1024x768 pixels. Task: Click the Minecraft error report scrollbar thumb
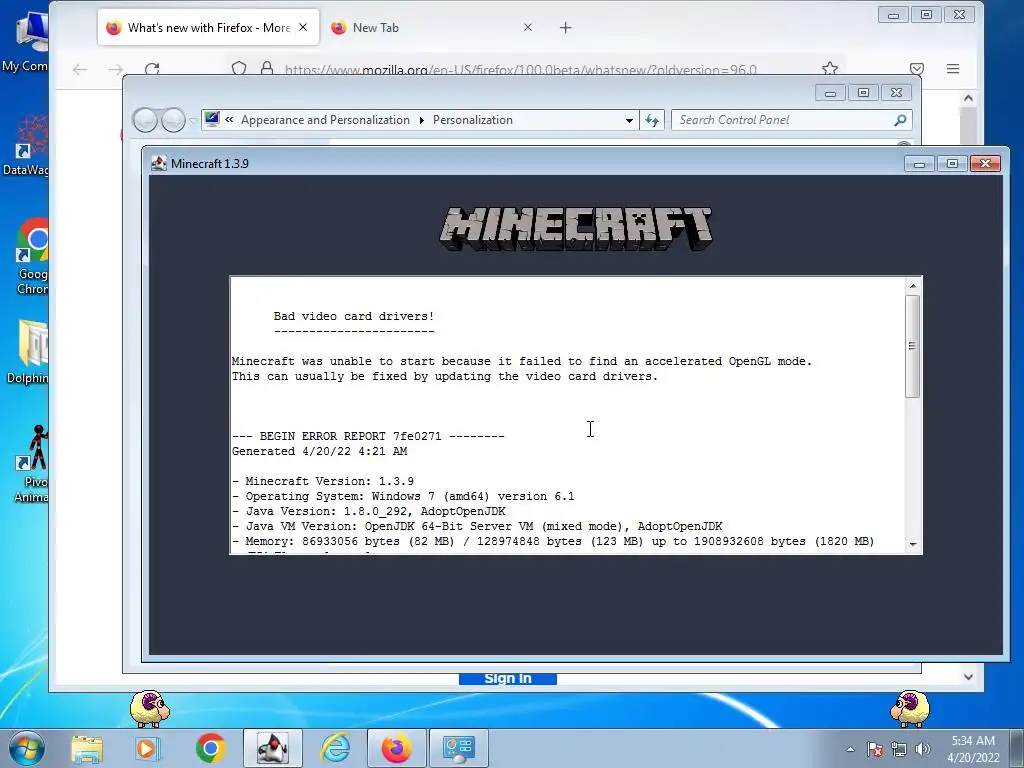913,345
